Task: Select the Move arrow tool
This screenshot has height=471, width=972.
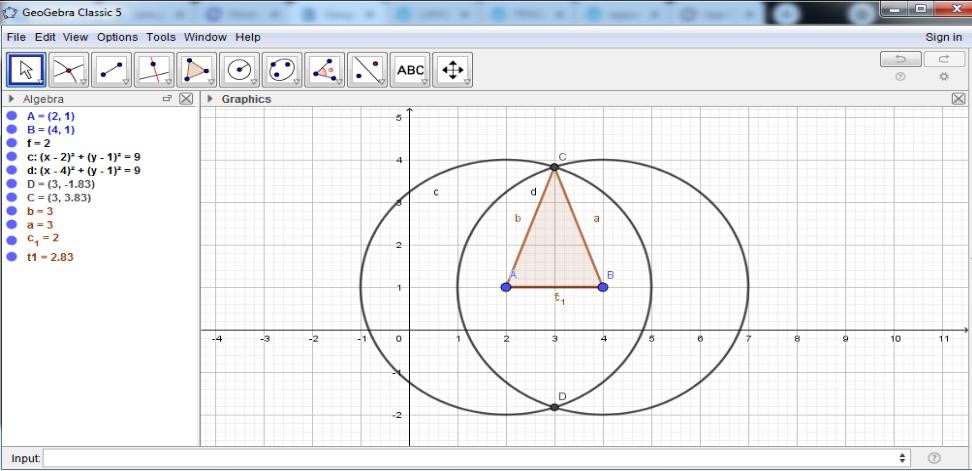Action: click(27, 70)
